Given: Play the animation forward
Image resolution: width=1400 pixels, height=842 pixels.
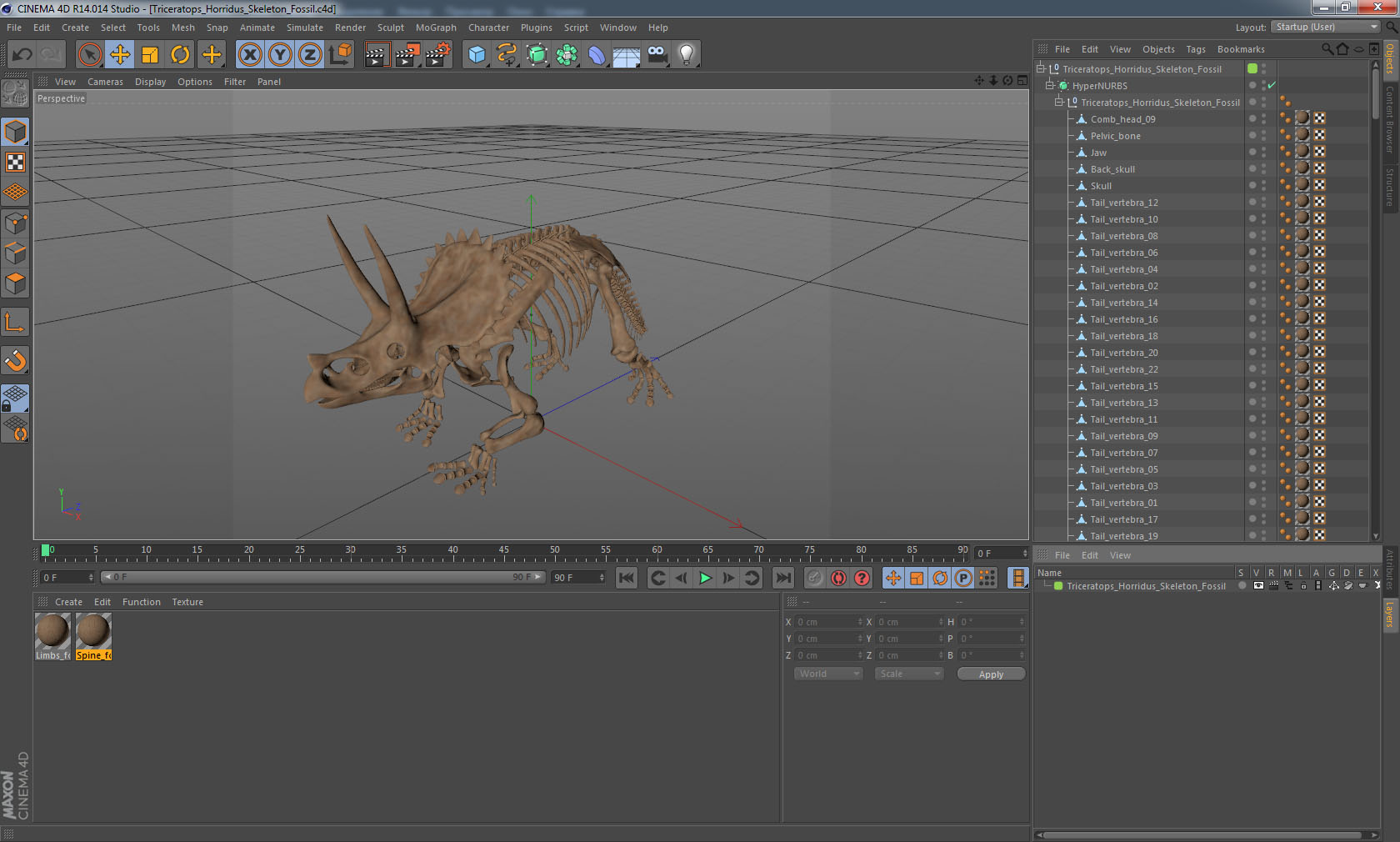Looking at the screenshot, I should click(x=705, y=578).
